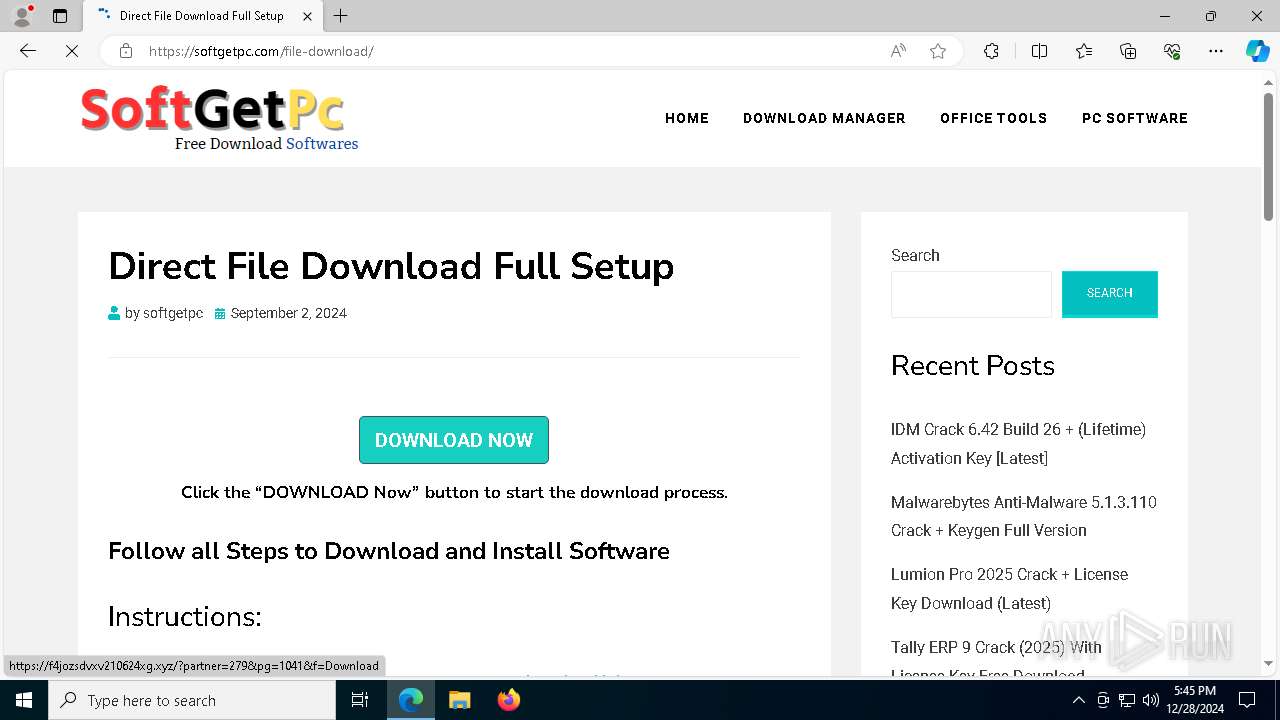The height and width of the screenshot is (720, 1280).
Task: Click the SEARCH button
Action: click(x=1110, y=294)
